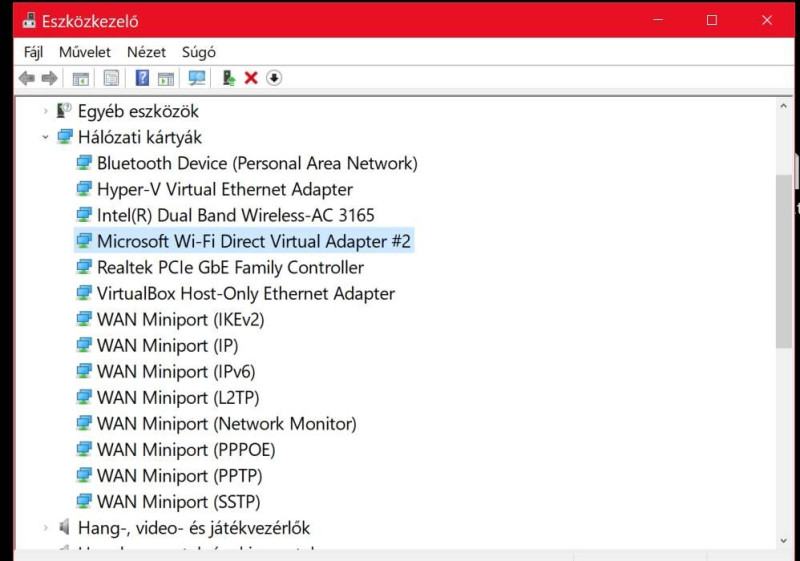Open the Fájl menu

pos(34,52)
